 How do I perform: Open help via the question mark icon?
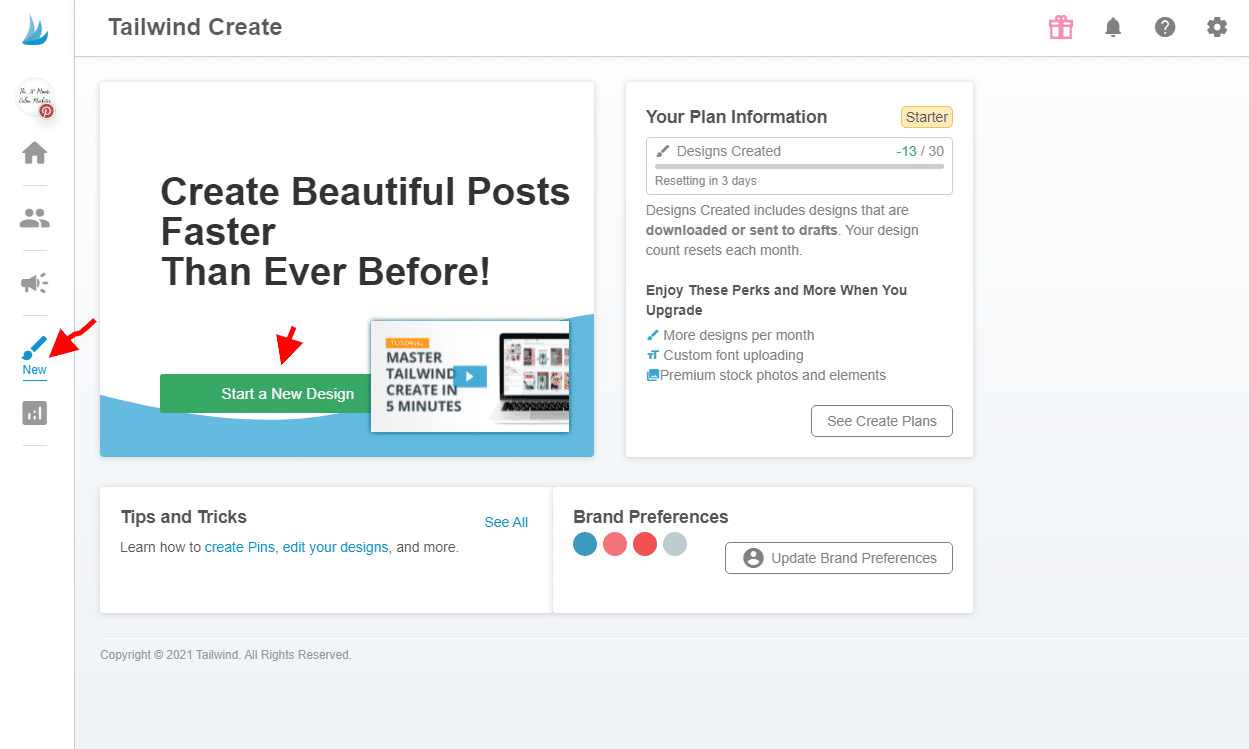click(x=1165, y=27)
